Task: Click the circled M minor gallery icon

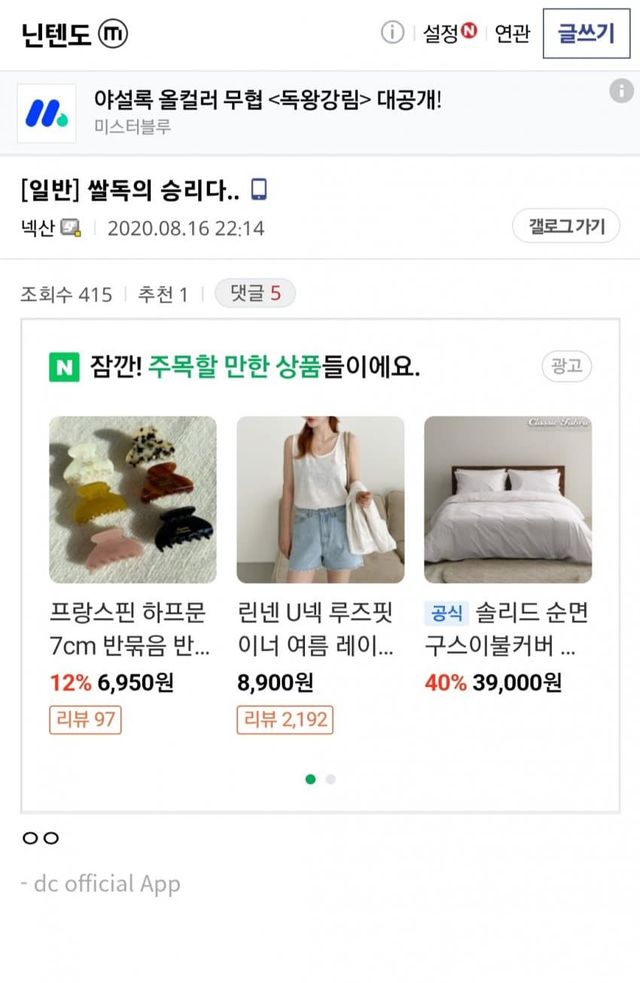Action: (113, 34)
